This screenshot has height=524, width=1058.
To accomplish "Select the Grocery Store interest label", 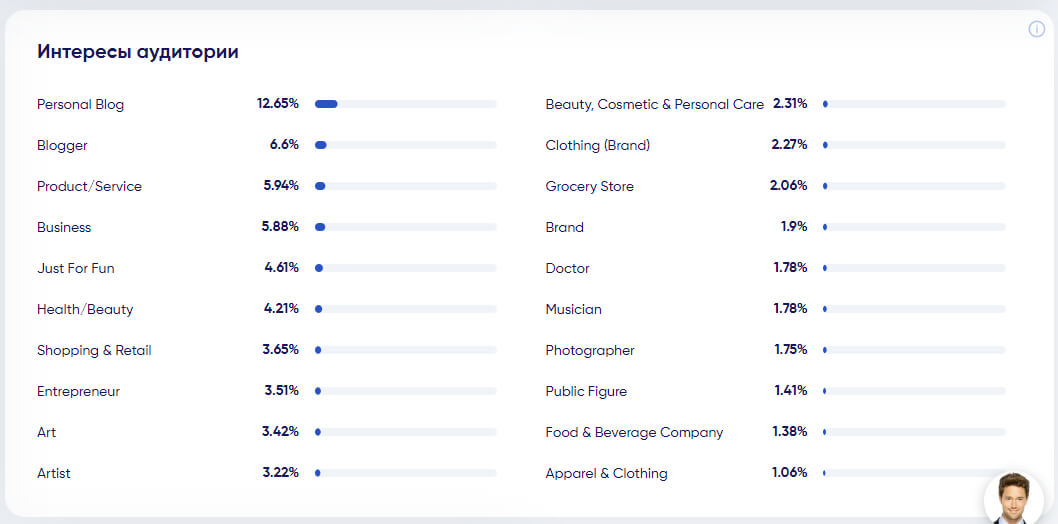I will click(589, 186).
